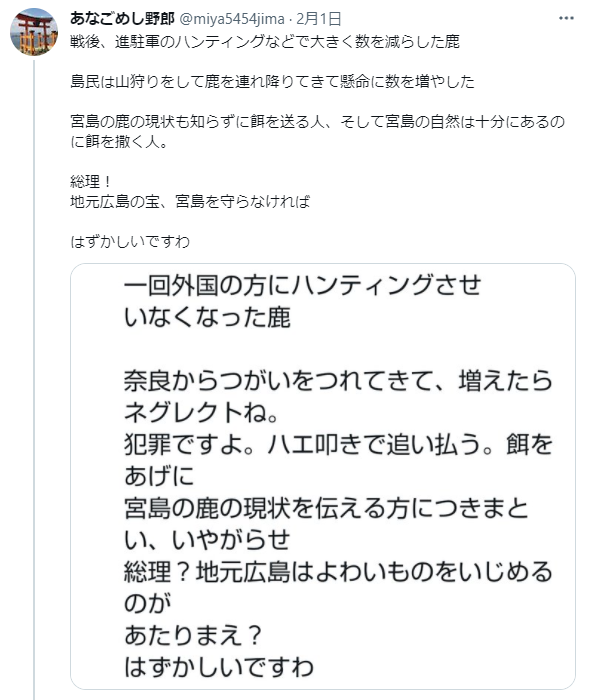
Task: Click tweet line 島民は山狩りをして鹿を連れ降りて
Action: point(272,82)
